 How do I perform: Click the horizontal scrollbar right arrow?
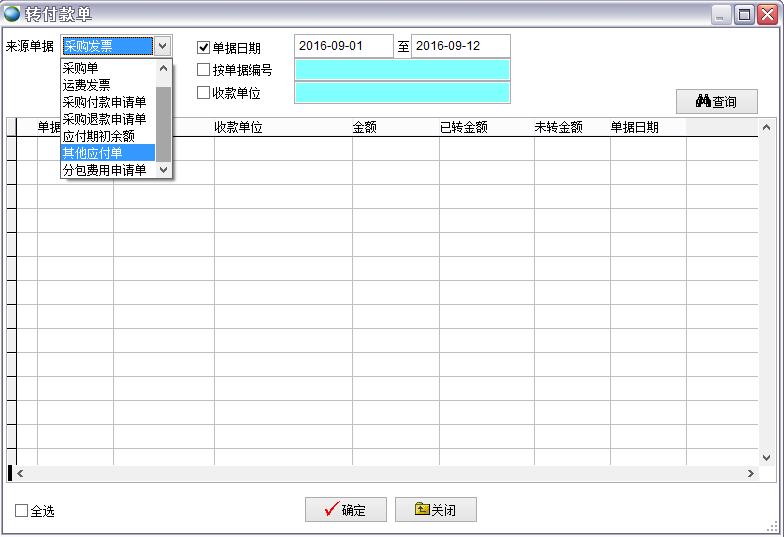point(752,474)
